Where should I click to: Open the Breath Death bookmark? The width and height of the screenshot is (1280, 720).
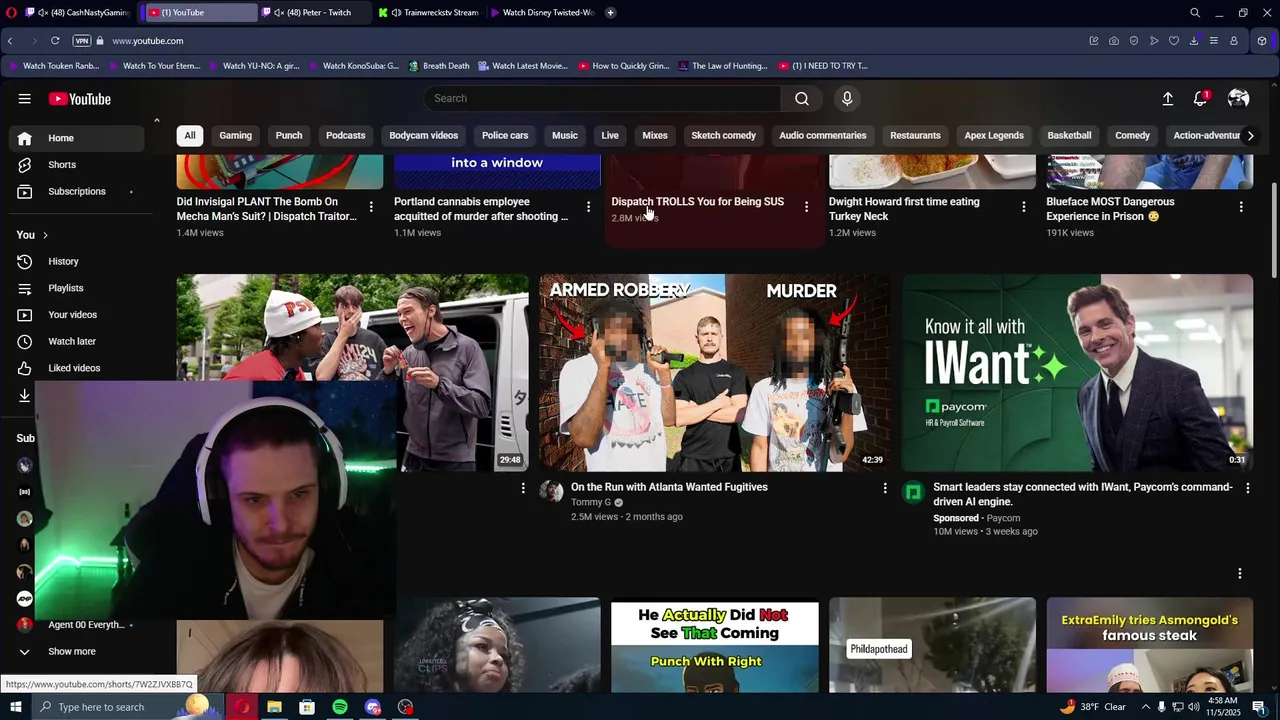coord(437,66)
